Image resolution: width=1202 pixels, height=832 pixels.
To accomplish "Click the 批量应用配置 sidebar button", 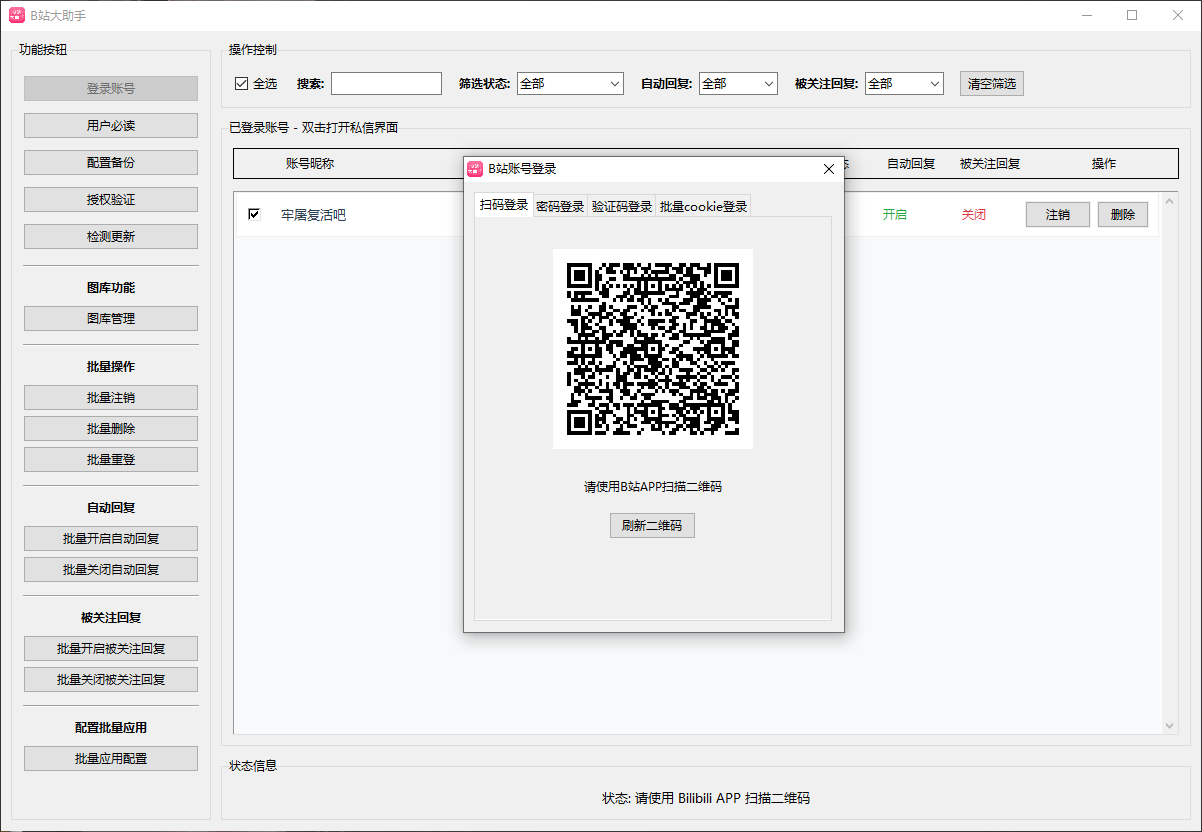I will [110, 758].
